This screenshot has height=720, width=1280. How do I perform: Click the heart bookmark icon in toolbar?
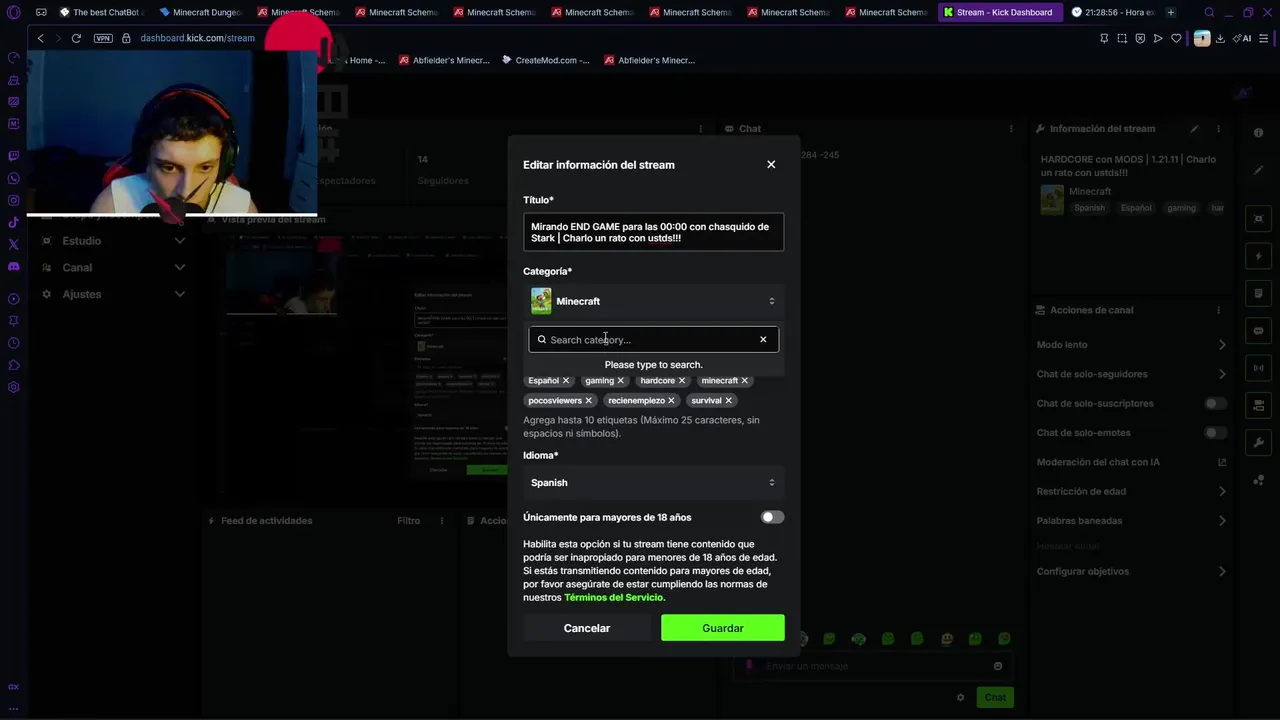[x=1176, y=38]
